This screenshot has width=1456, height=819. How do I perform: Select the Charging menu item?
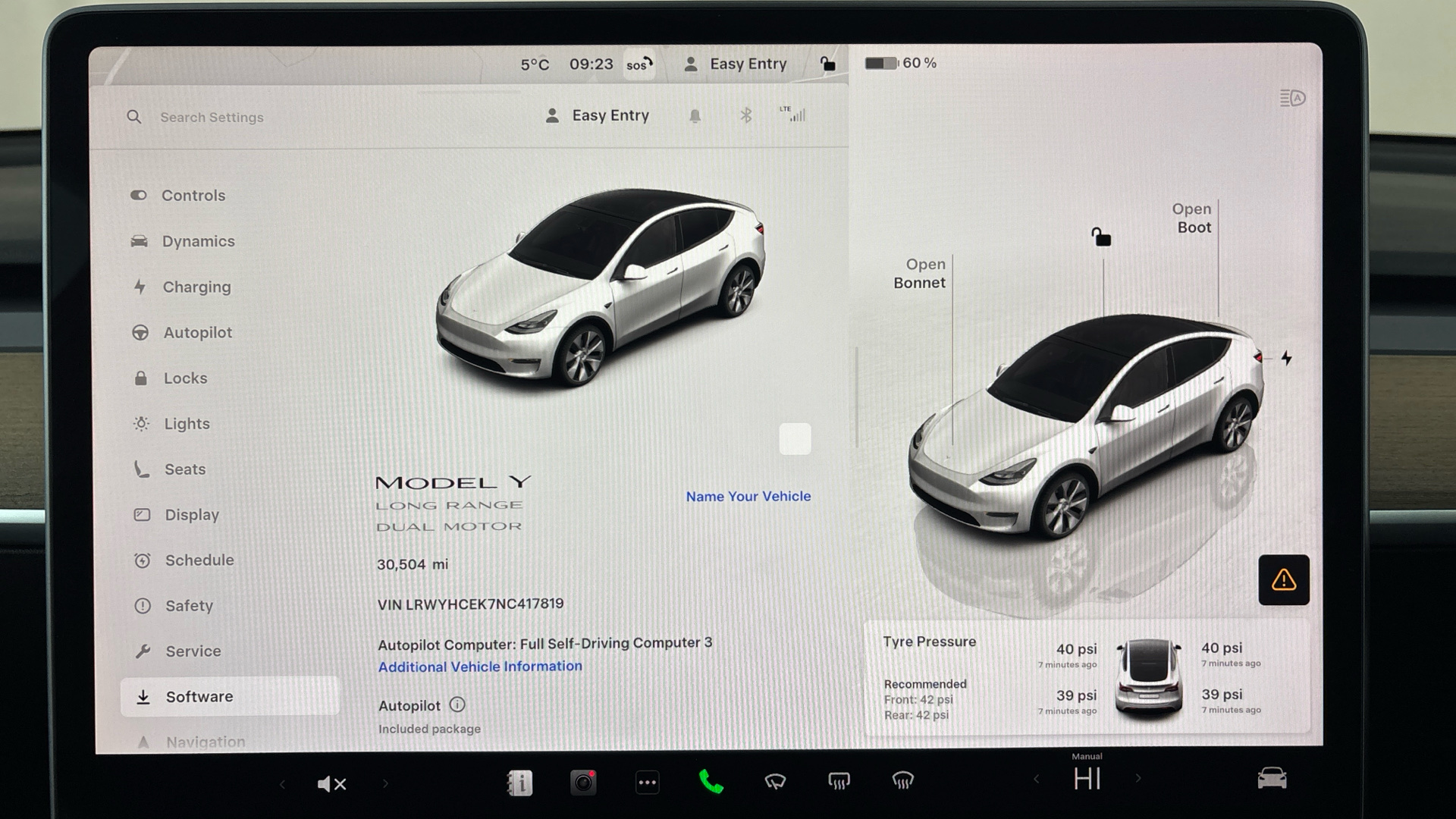coord(196,287)
